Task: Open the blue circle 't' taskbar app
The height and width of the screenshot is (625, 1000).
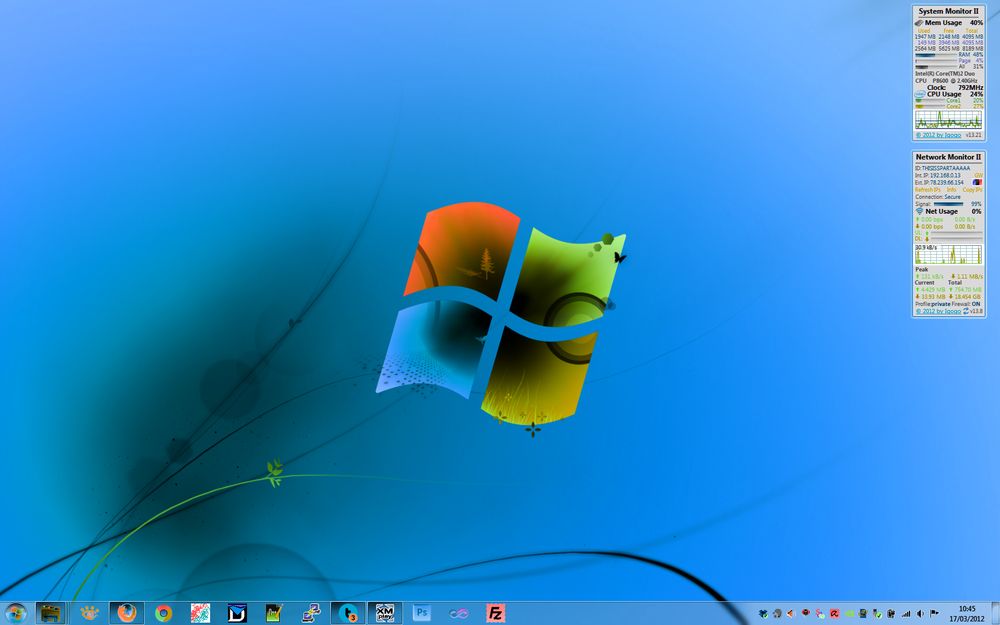Action: [x=348, y=613]
